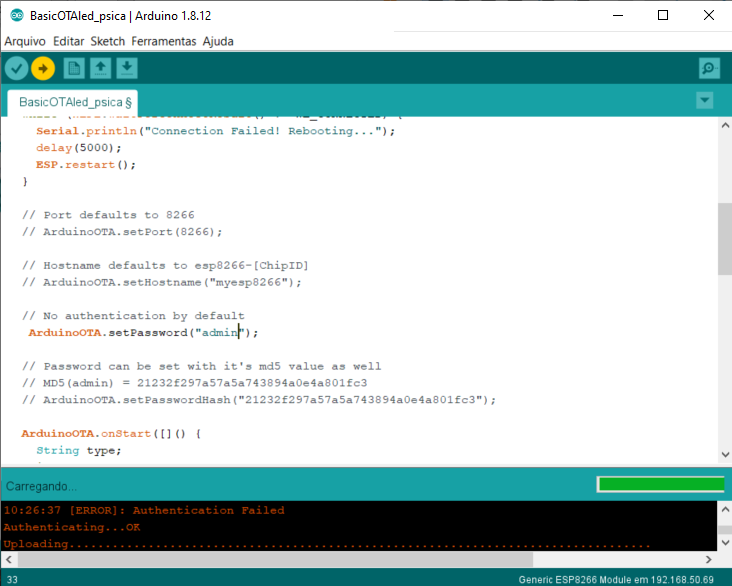The height and width of the screenshot is (586, 732).
Task: Click the ESP.restart(); line
Action: (x=86, y=164)
